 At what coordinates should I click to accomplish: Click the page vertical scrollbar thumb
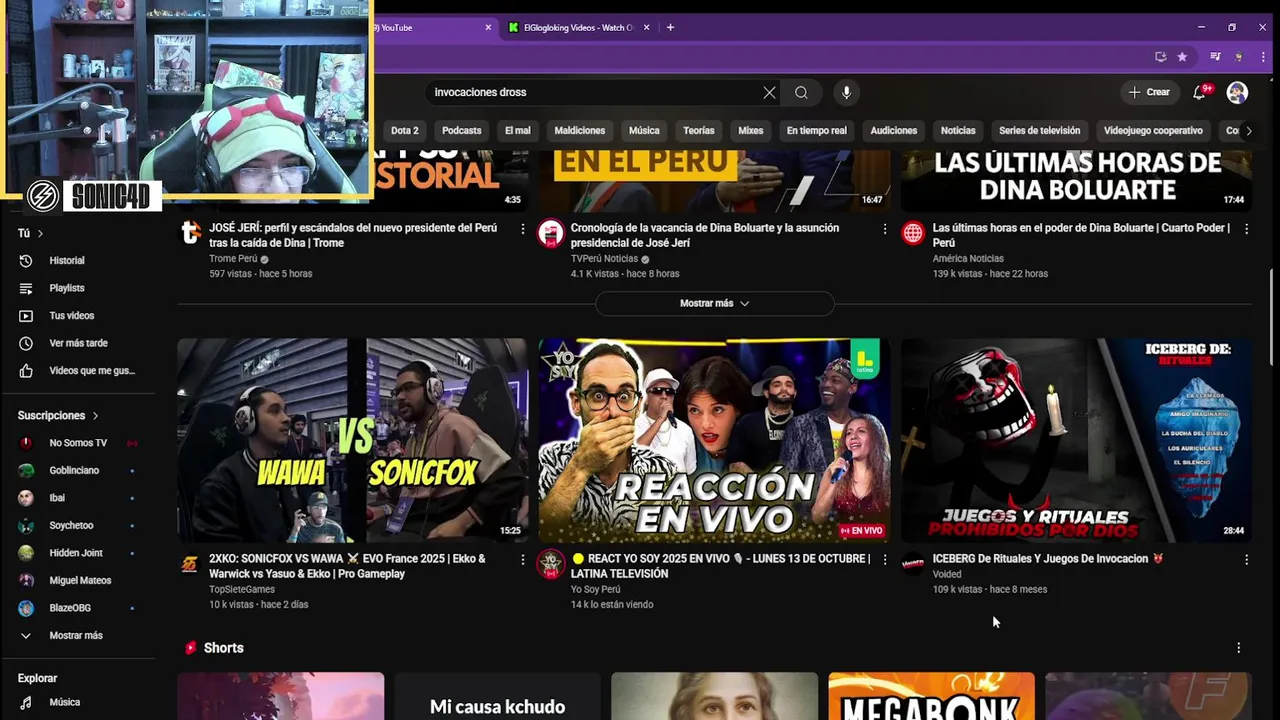pos(1273,317)
